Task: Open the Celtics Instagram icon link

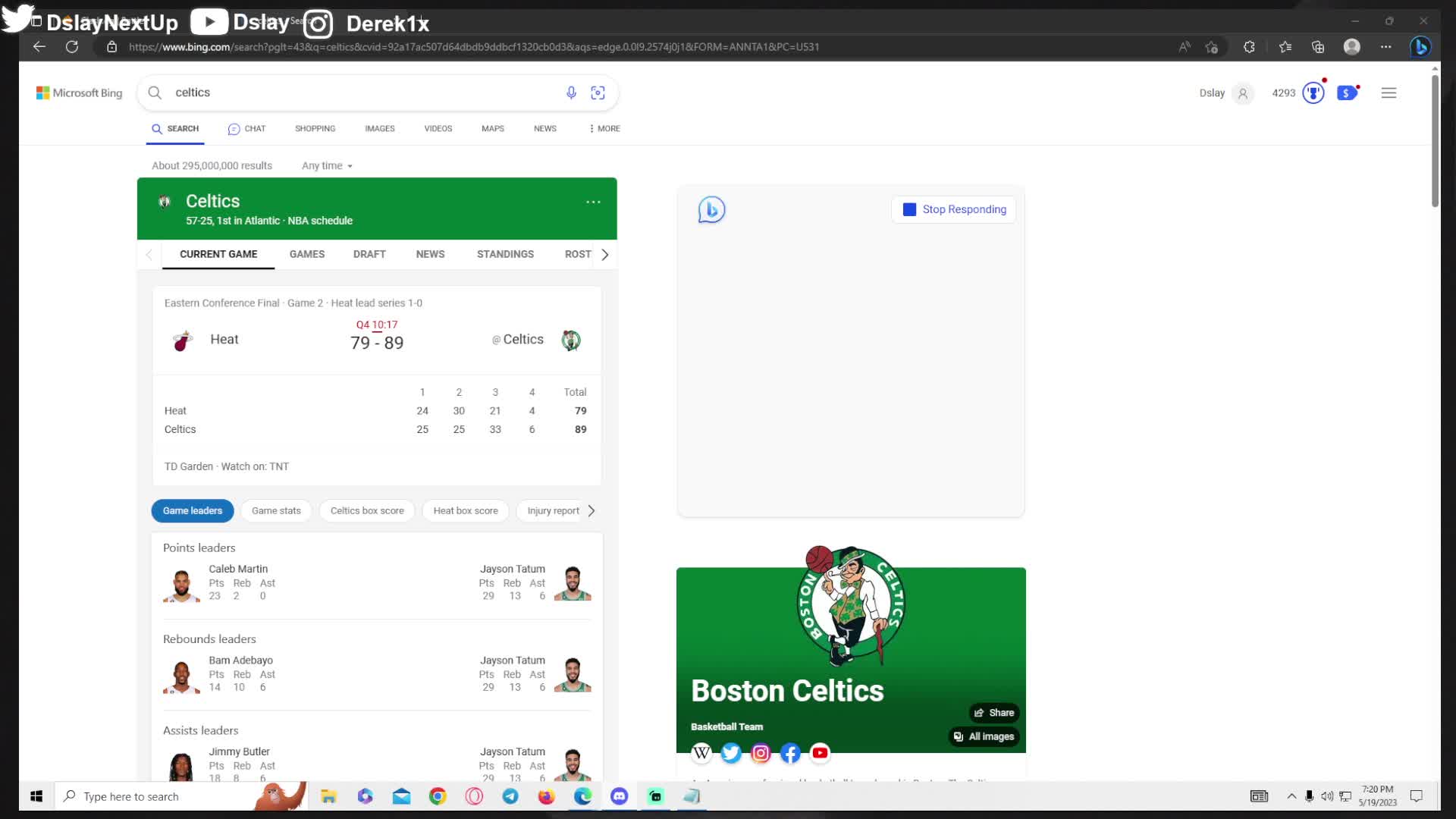Action: (x=761, y=753)
